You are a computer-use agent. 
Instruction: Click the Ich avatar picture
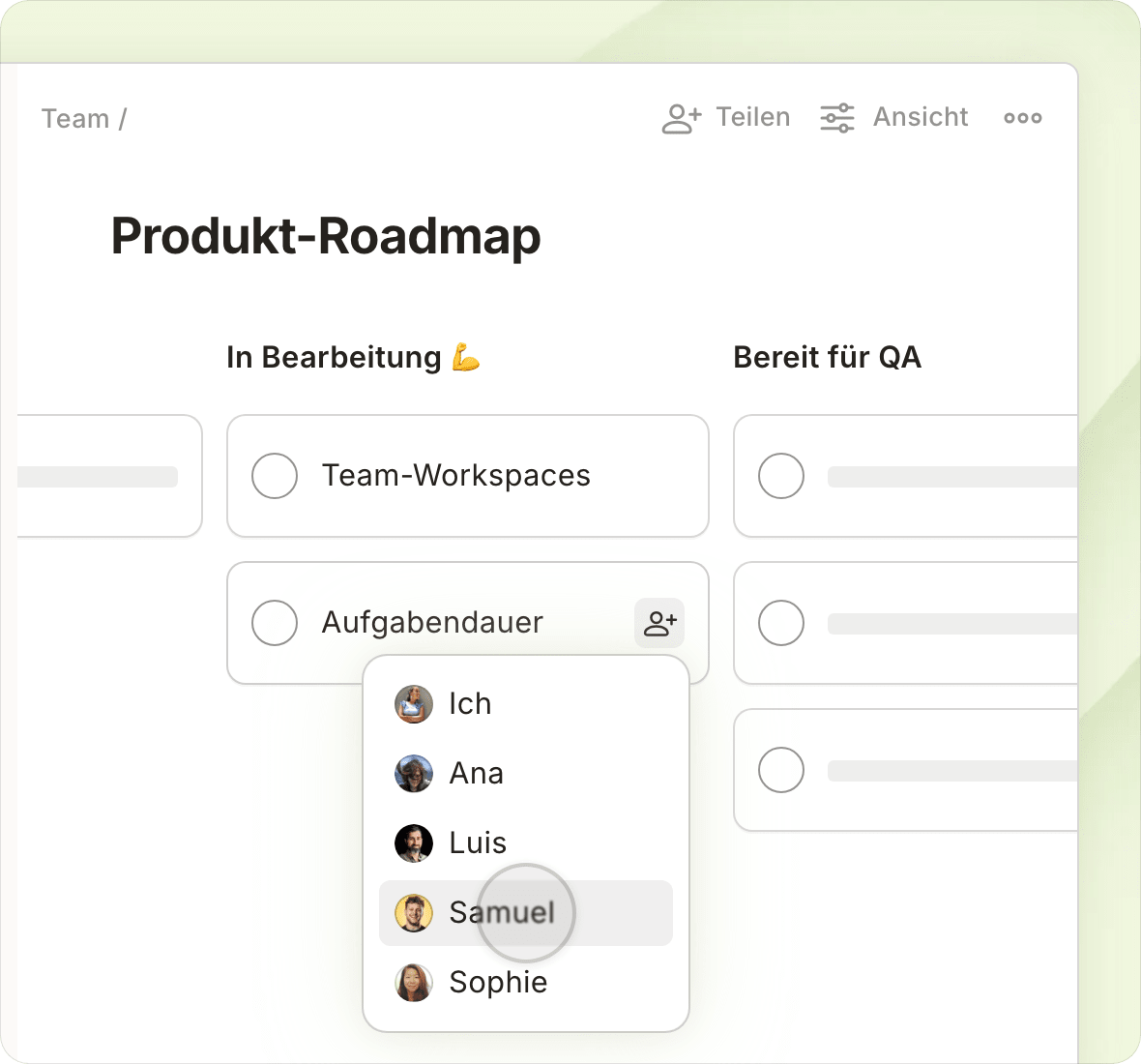(x=414, y=704)
